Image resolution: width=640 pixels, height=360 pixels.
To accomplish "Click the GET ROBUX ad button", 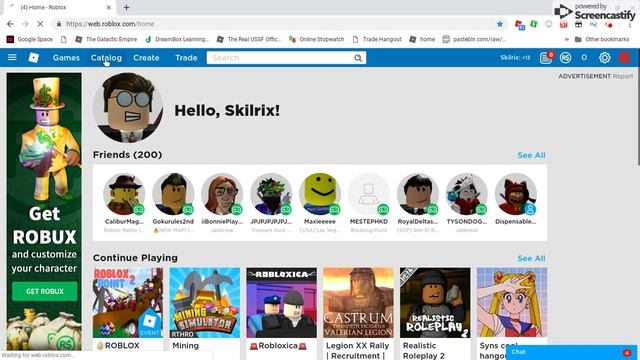I will tap(44, 291).
